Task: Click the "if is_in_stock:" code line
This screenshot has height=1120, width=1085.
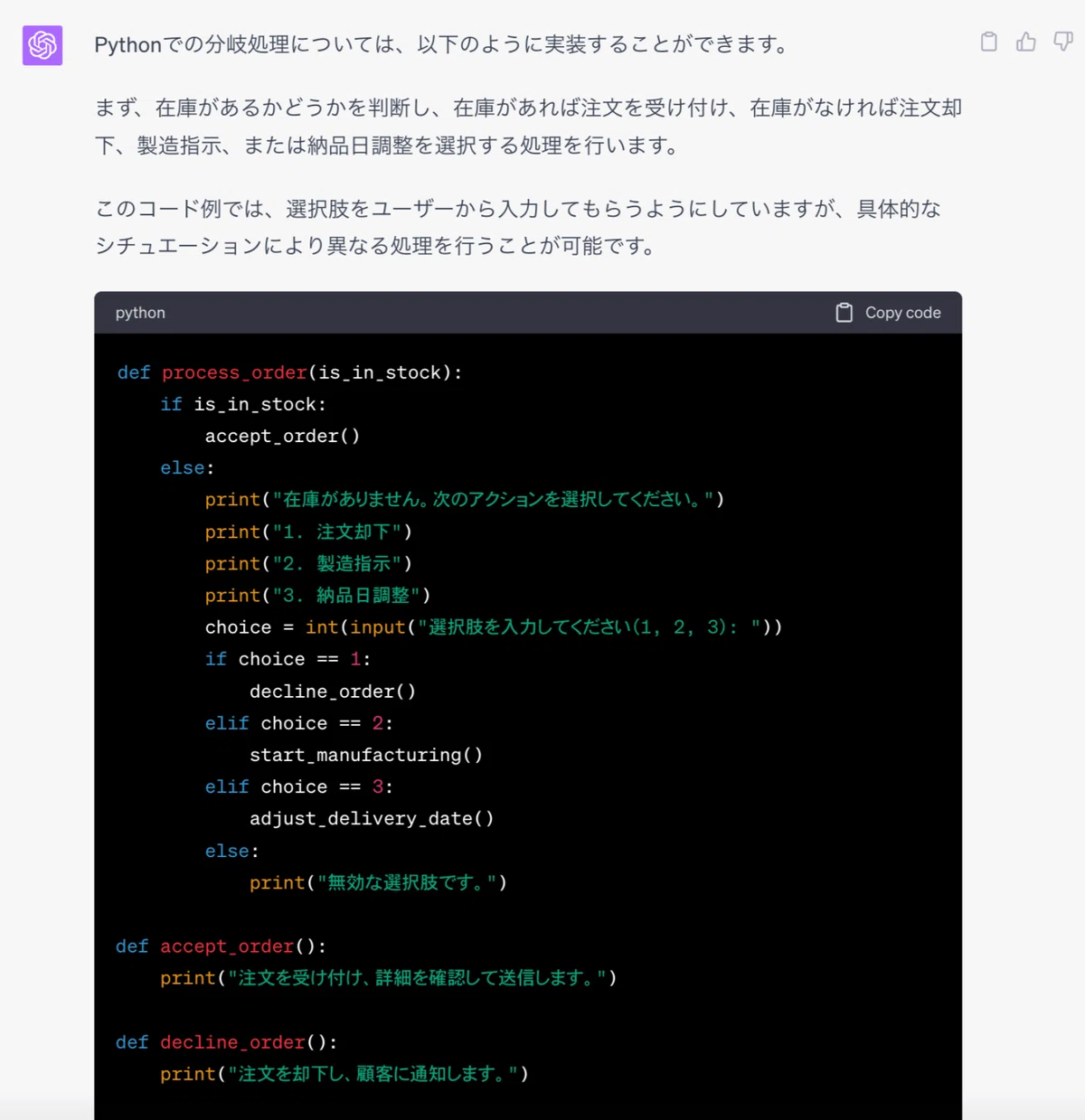Action: click(x=243, y=404)
